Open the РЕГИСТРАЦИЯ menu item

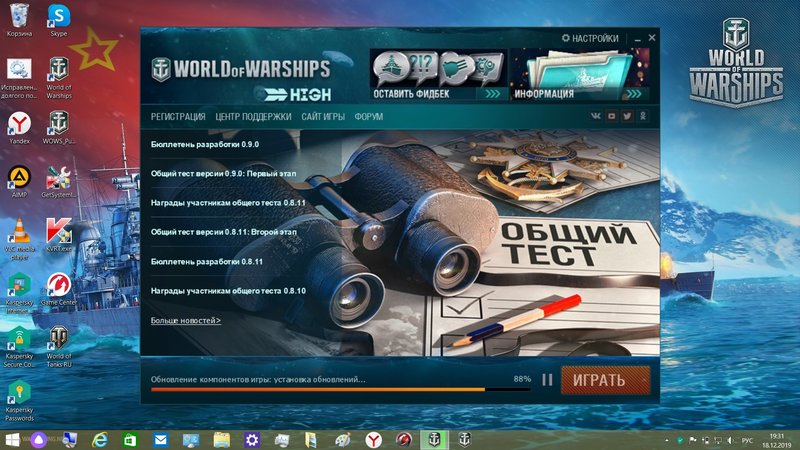coord(178,117)
